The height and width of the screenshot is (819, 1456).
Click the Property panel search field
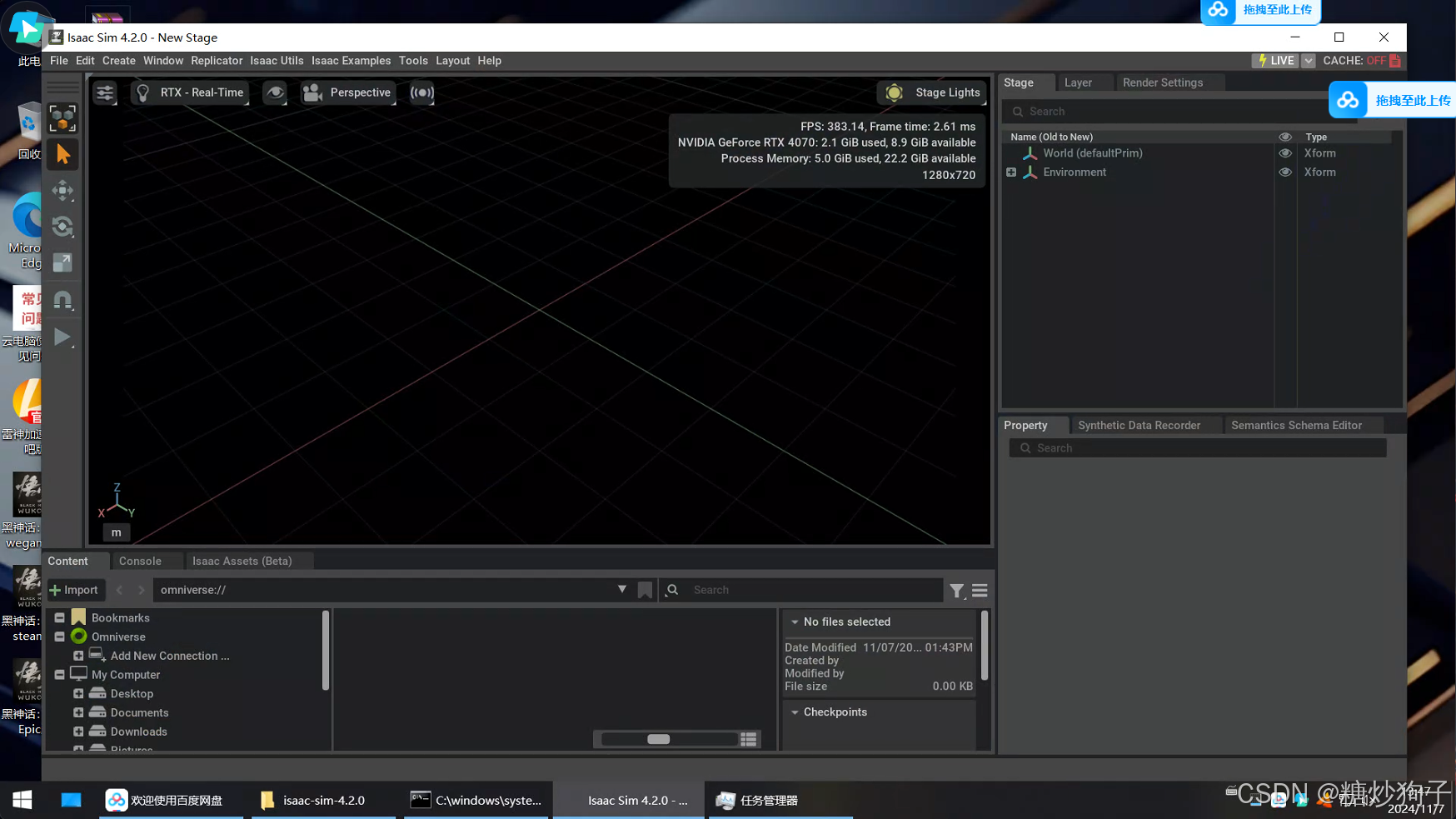tap(1198, 448)
